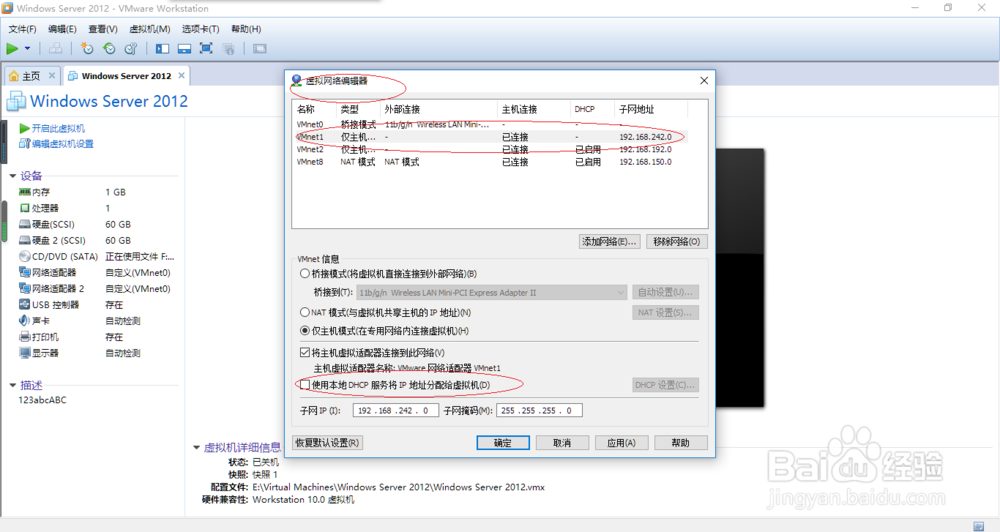Click 恢复默认设置(R) button

click(x=327, y=443)
